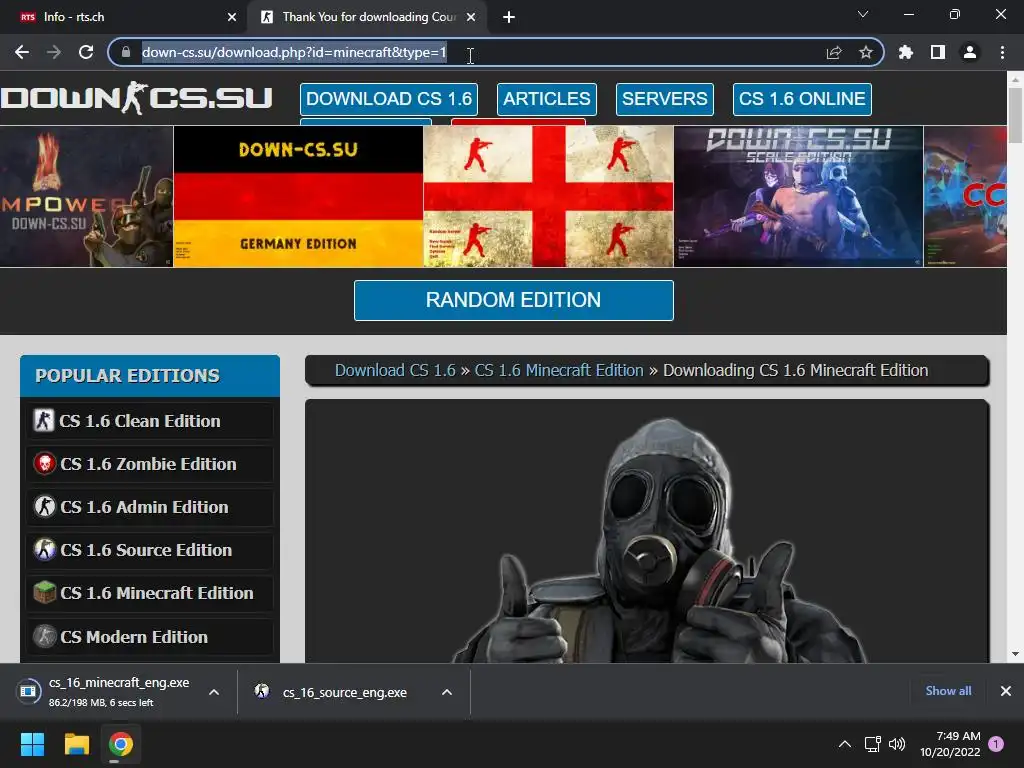
Task: Open the Chrome extensions puzzle menu
Action: [x=905, y=52]
